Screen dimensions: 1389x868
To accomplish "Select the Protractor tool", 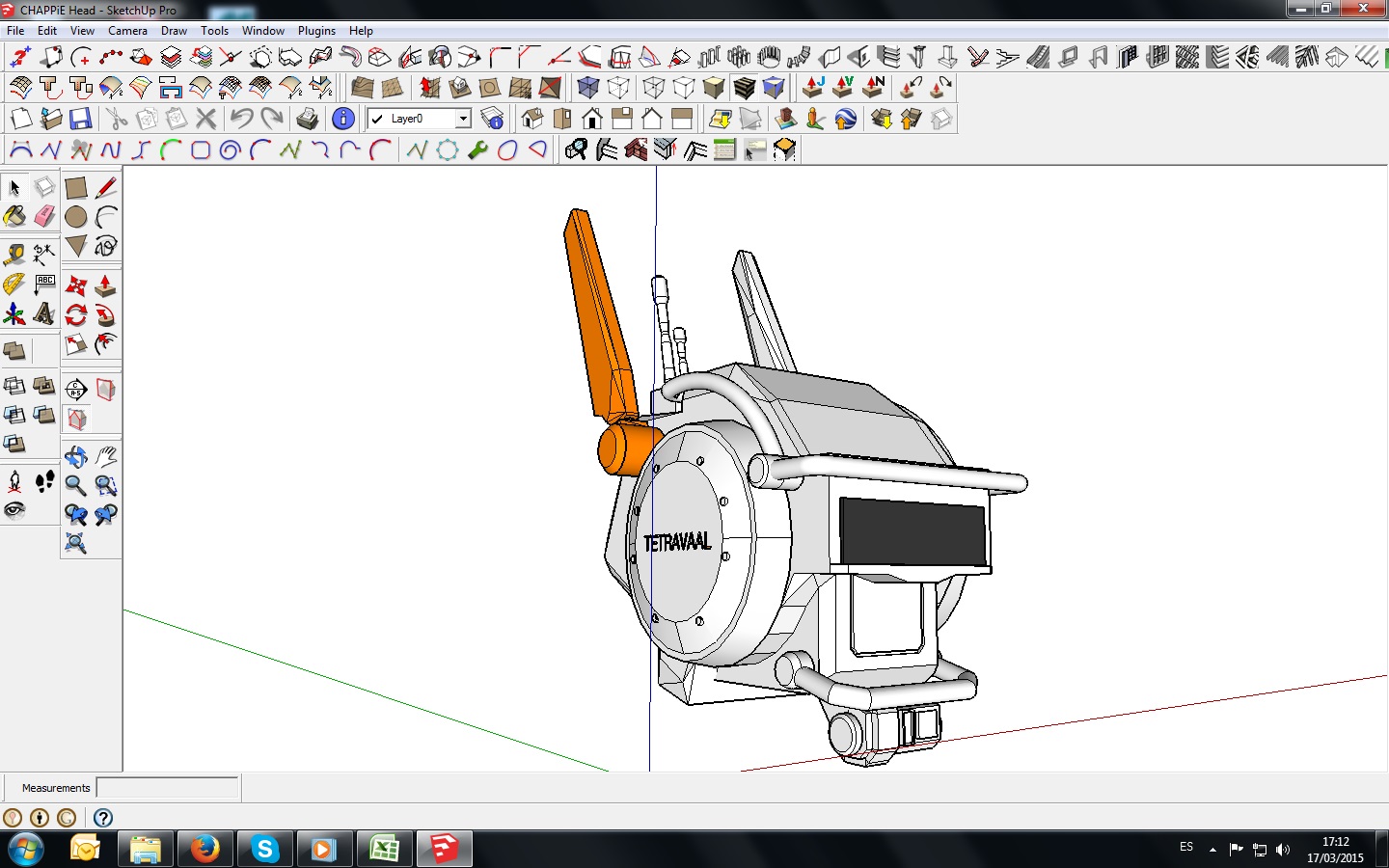I will tap(14, 285).
